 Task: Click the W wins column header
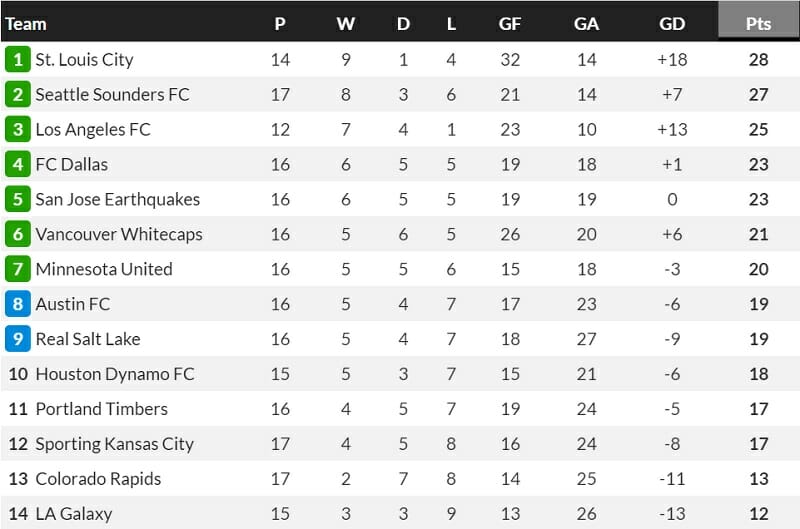pyautogui.click(x=346, y=23)
